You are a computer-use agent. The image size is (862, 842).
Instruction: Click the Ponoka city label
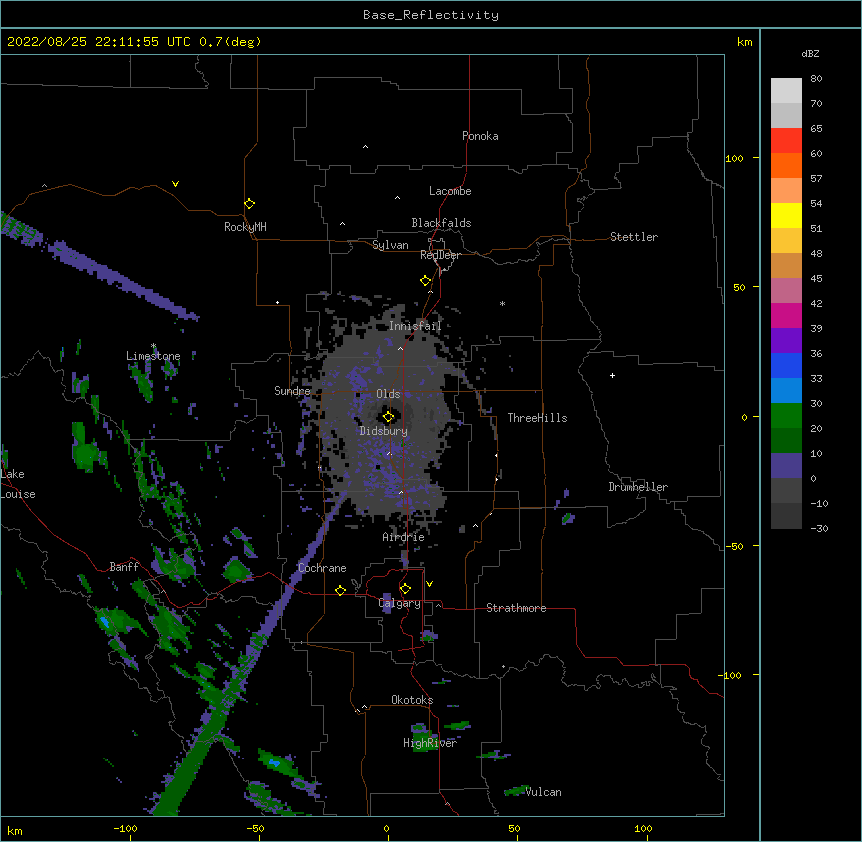480,136
